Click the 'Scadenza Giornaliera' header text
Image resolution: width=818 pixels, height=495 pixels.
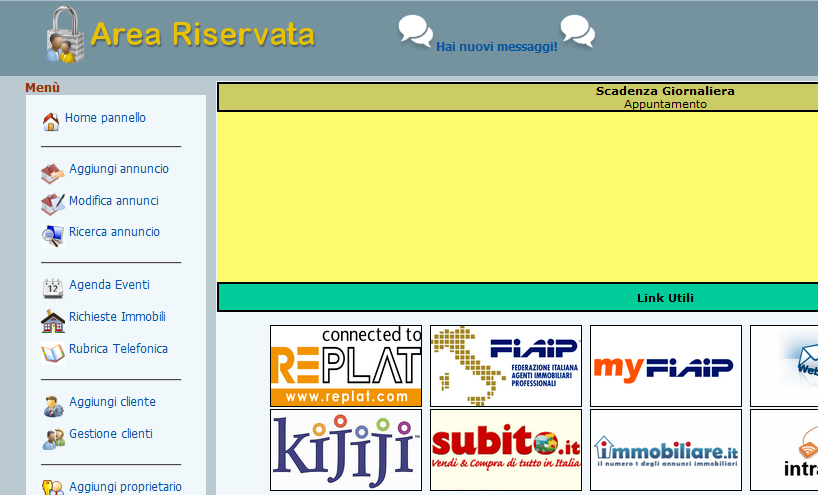pos(665,91)
